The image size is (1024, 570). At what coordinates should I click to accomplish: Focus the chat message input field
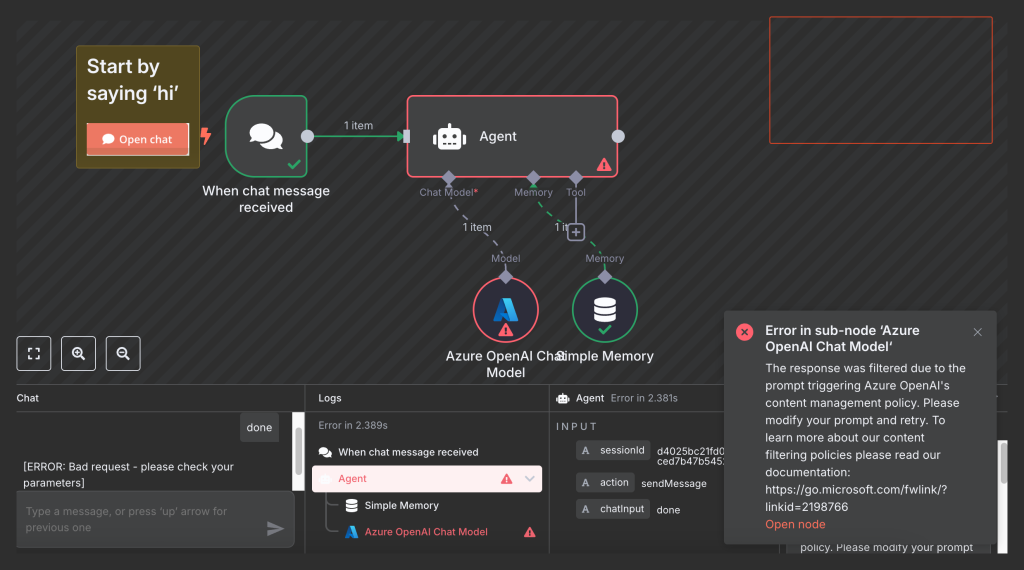point(155,519)
